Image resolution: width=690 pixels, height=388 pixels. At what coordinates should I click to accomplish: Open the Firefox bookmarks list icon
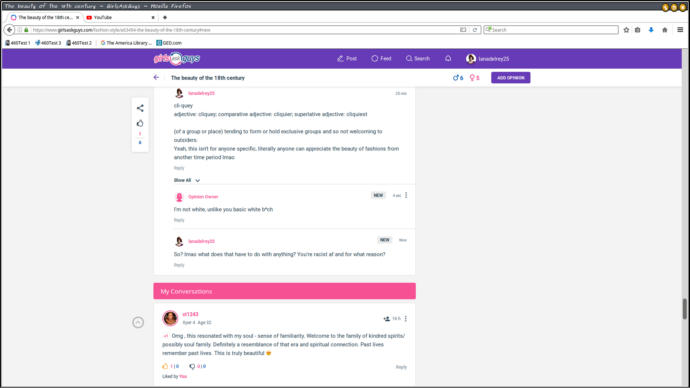click(638, 30)
